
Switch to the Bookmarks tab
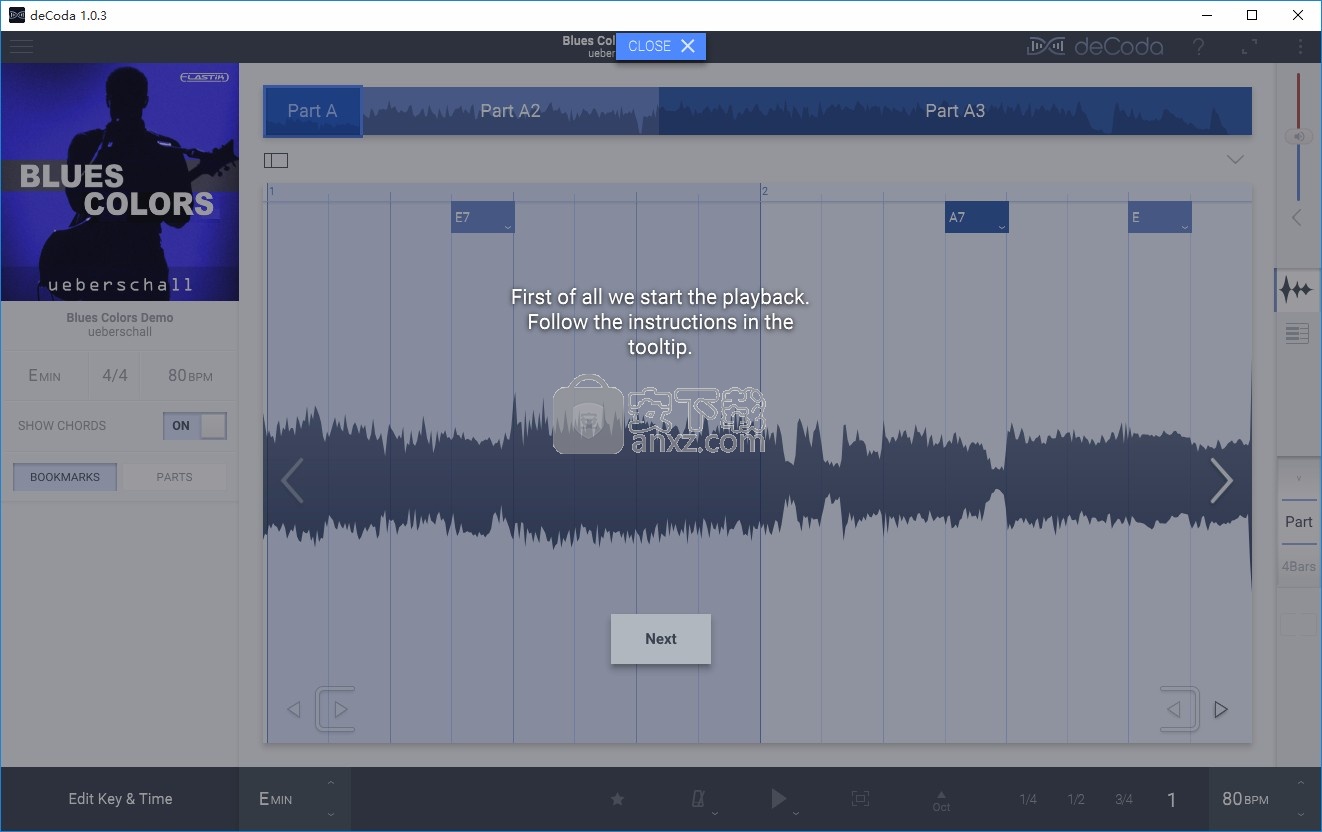click(x=65, y=477)
